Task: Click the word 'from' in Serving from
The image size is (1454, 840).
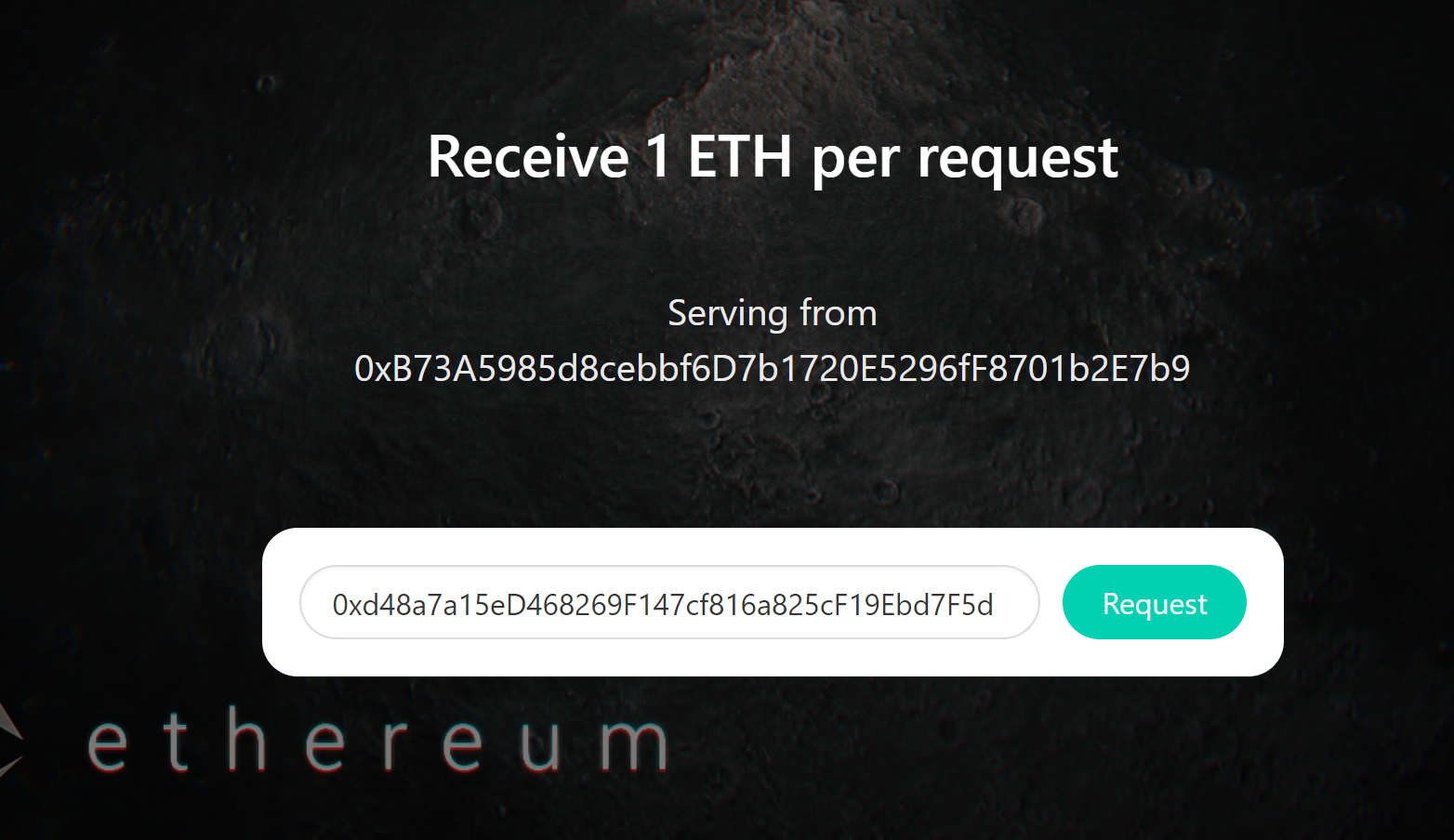Action: [x=839, y=313]
